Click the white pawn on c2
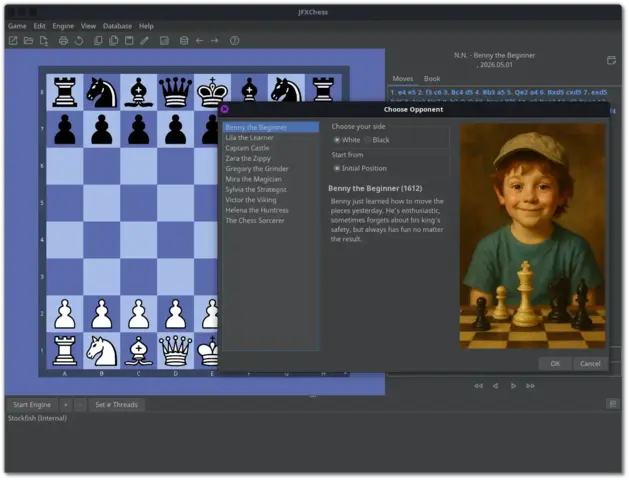 (x=138, y=314)
